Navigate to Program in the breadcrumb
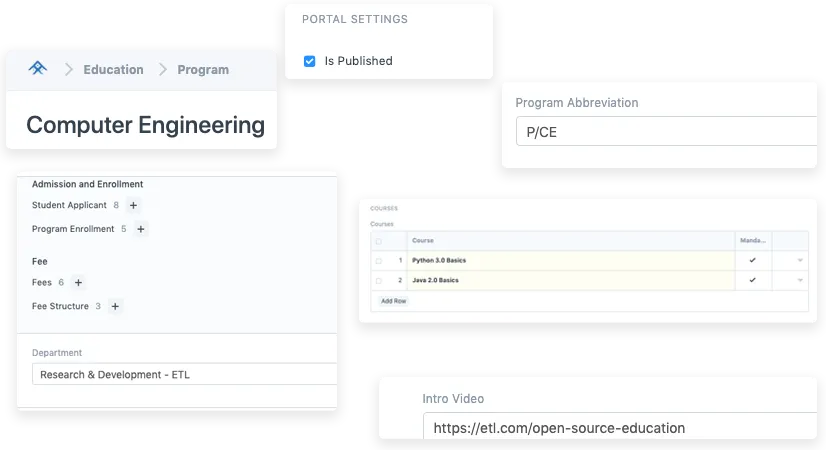 [203, 70]
